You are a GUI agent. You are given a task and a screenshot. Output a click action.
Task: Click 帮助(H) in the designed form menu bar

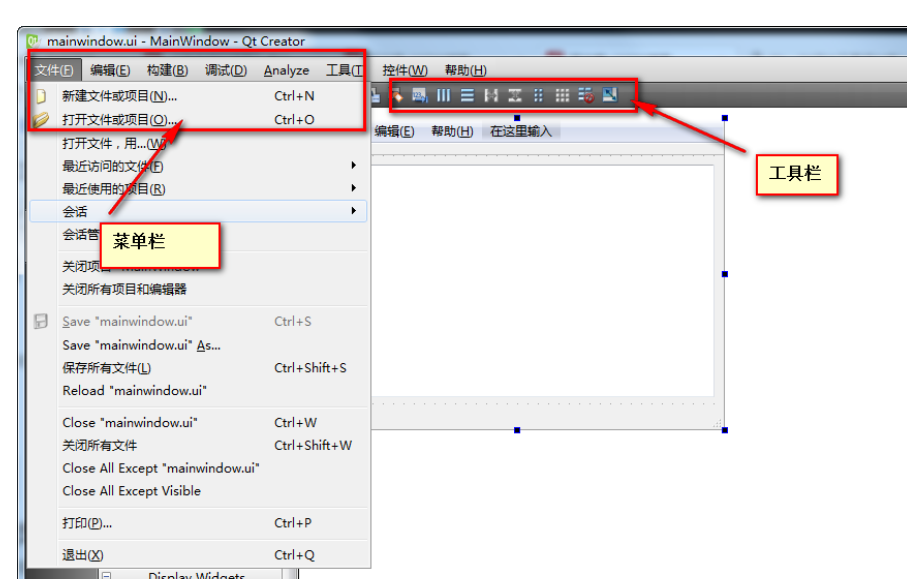click(x=452, y=132)
